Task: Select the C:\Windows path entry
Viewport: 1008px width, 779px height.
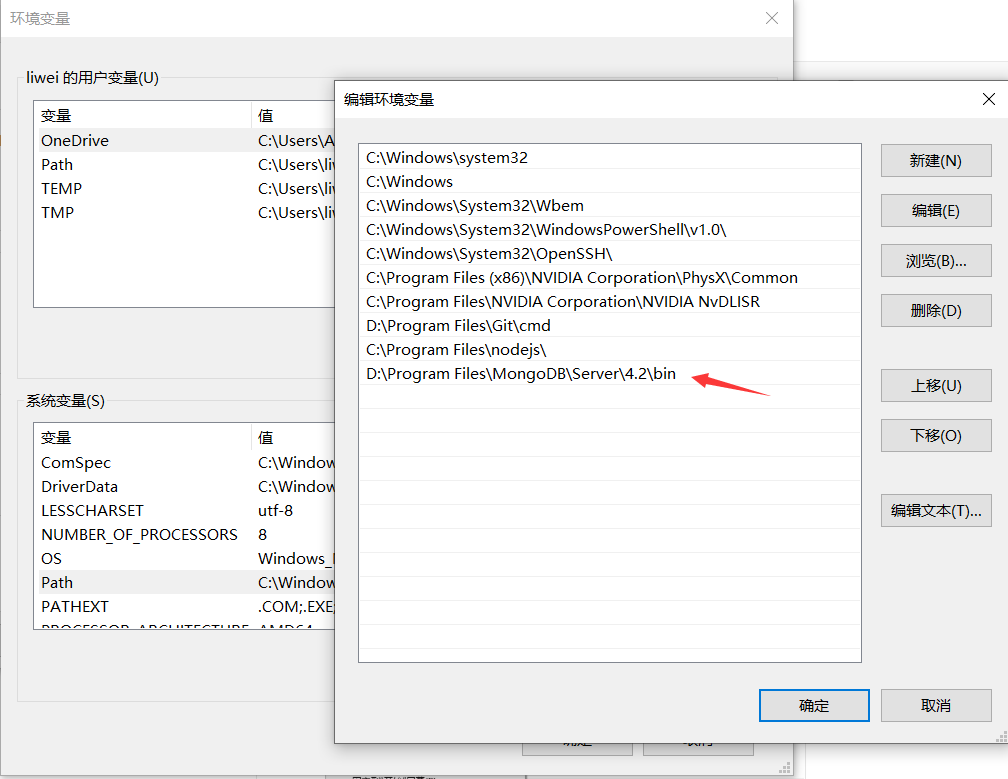Action: pyautogui.click(x=609, y=181)
